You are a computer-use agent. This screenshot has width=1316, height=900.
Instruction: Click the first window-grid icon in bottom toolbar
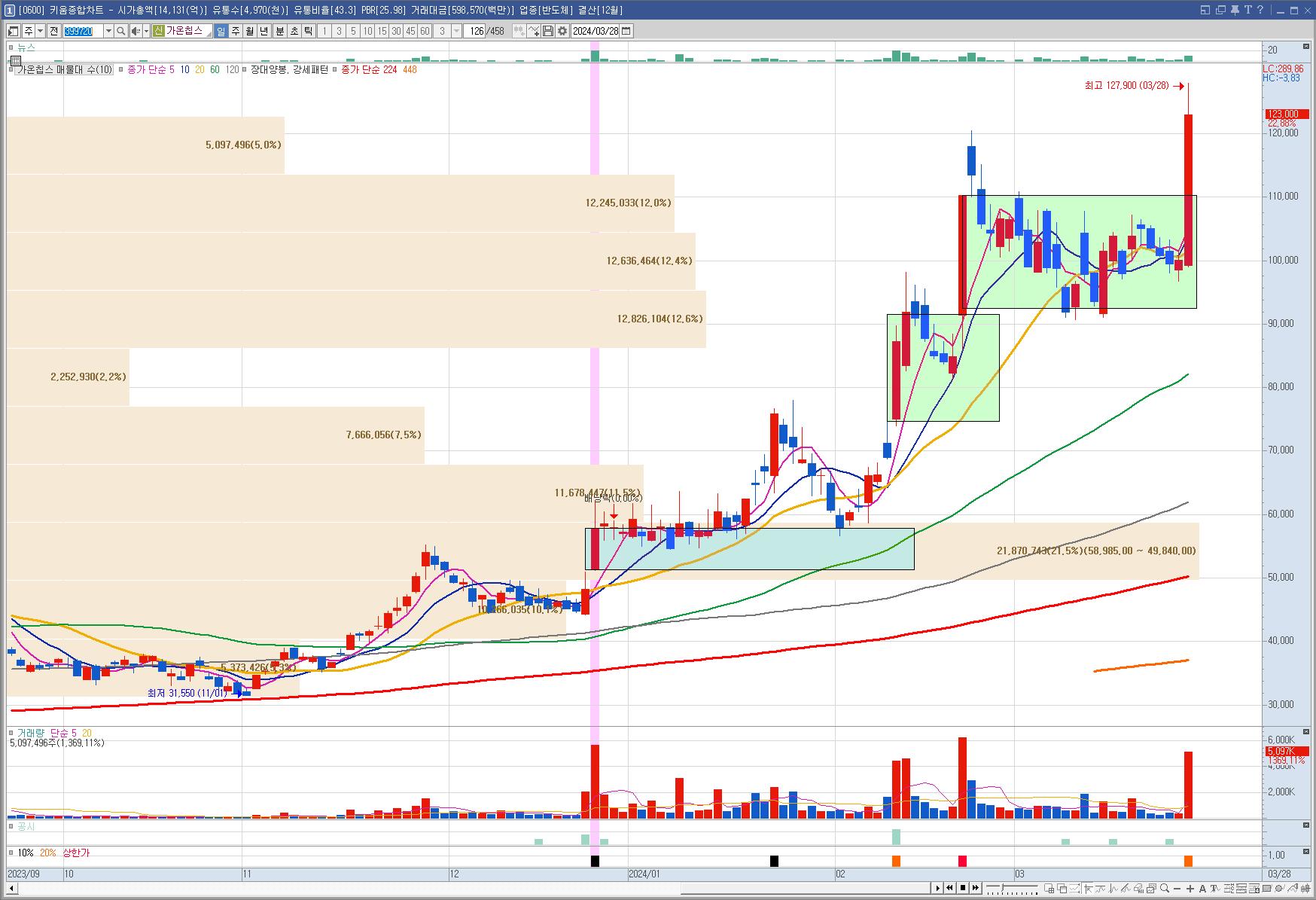coord(1049,889)
